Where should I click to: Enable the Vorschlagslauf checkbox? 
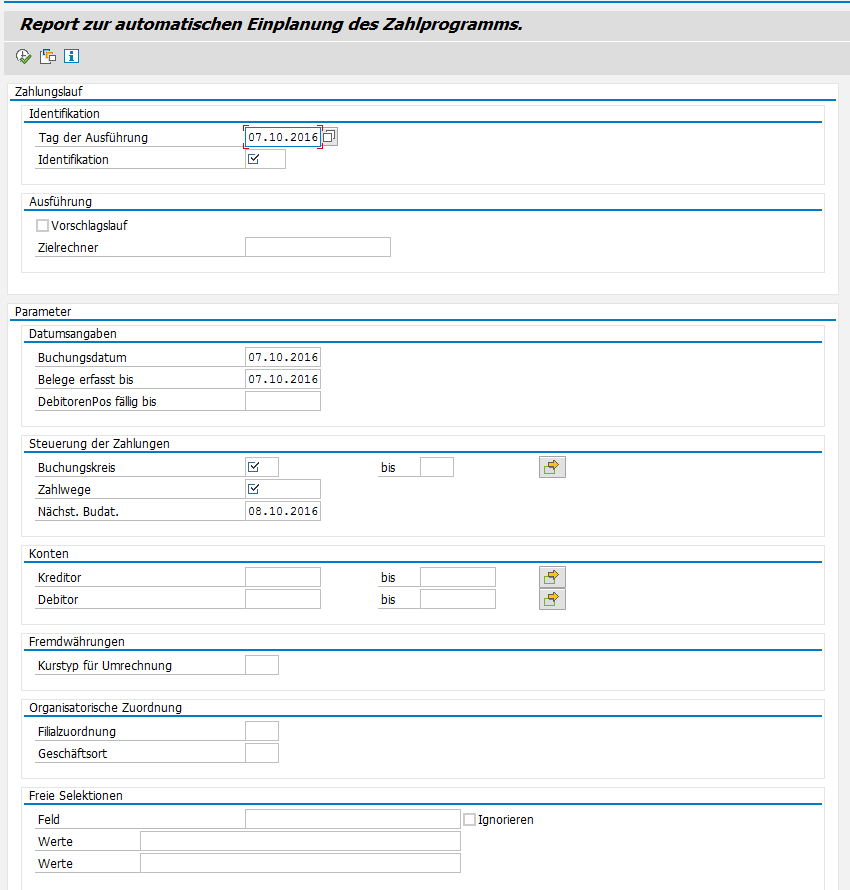coord(42,225)
